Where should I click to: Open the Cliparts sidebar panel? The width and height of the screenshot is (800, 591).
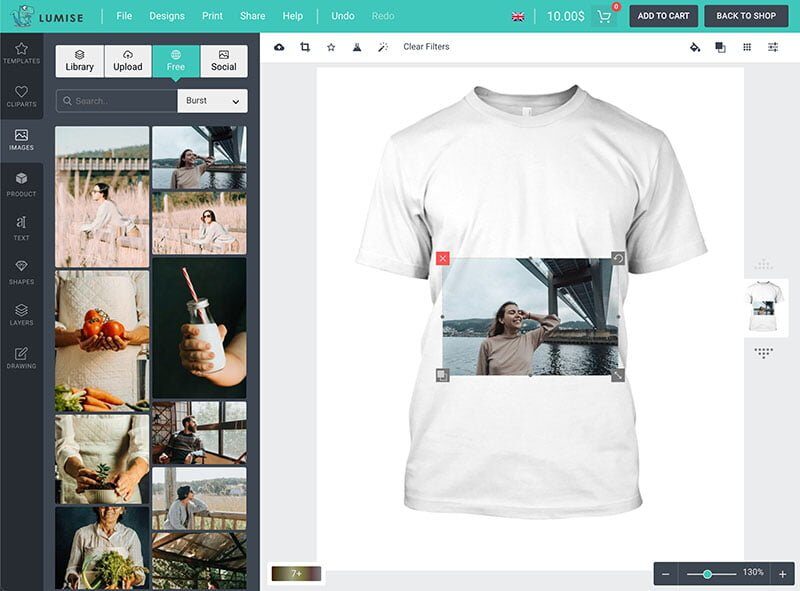(x=21, y=96)
